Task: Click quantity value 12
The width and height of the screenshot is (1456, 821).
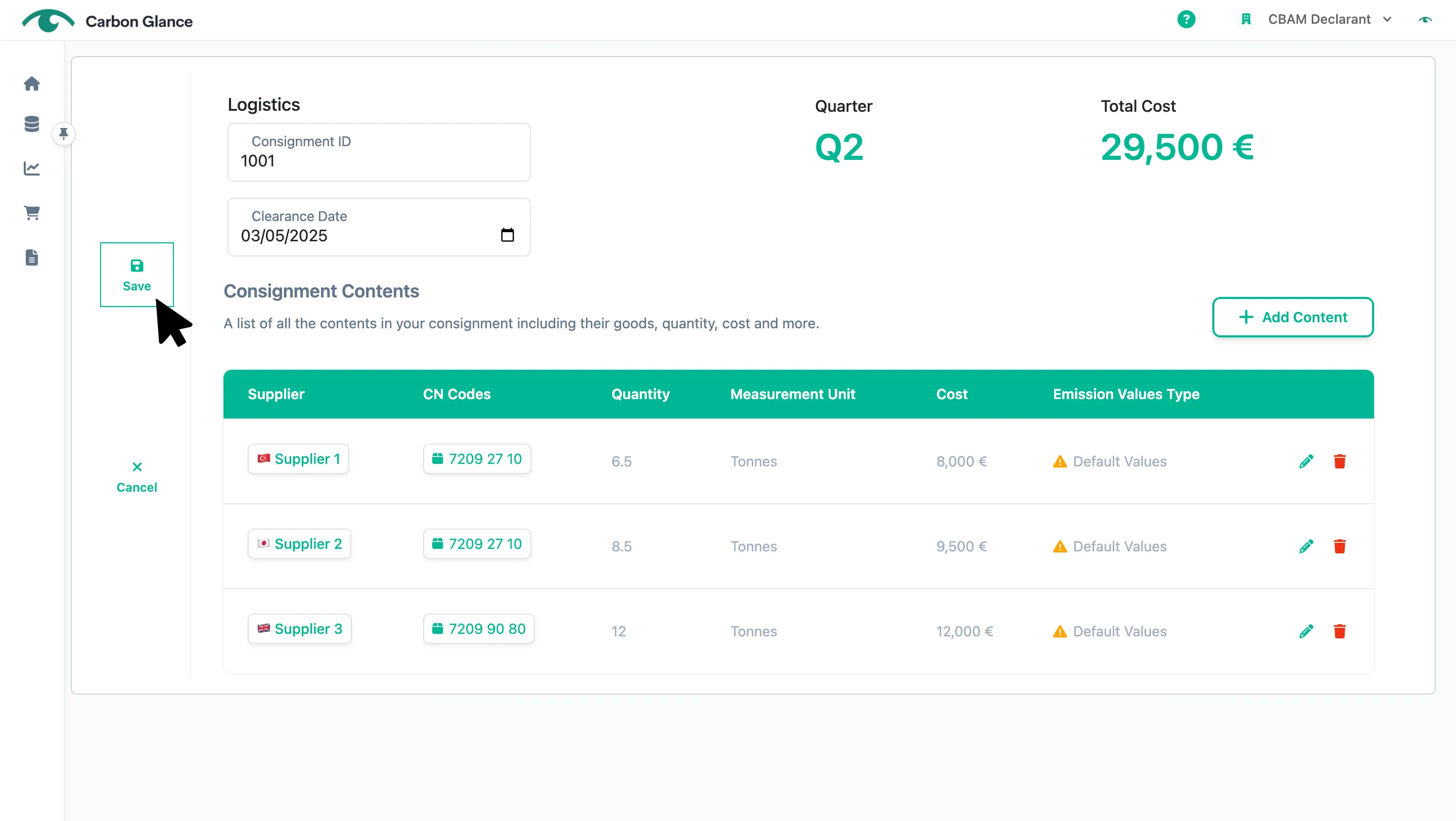Action: (618, 631)
